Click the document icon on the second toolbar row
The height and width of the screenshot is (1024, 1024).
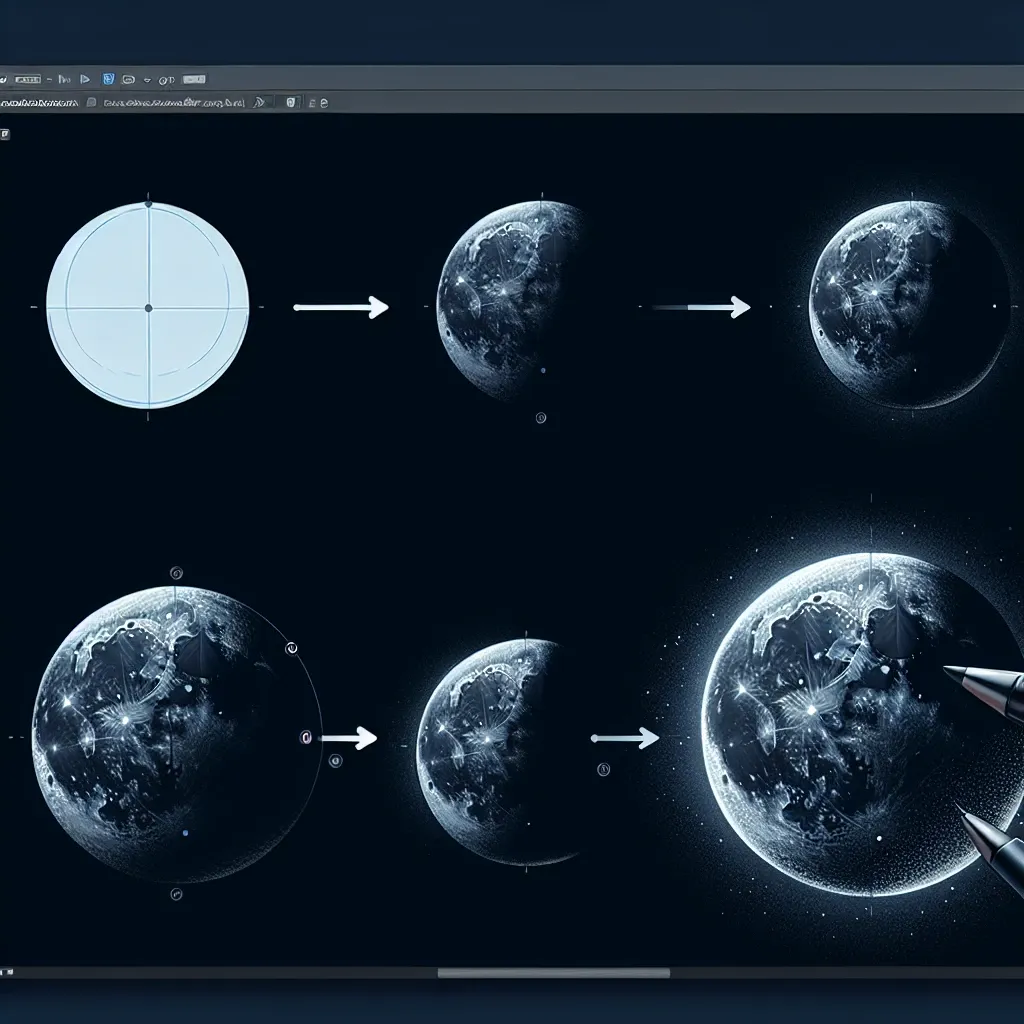pos(91,100)
